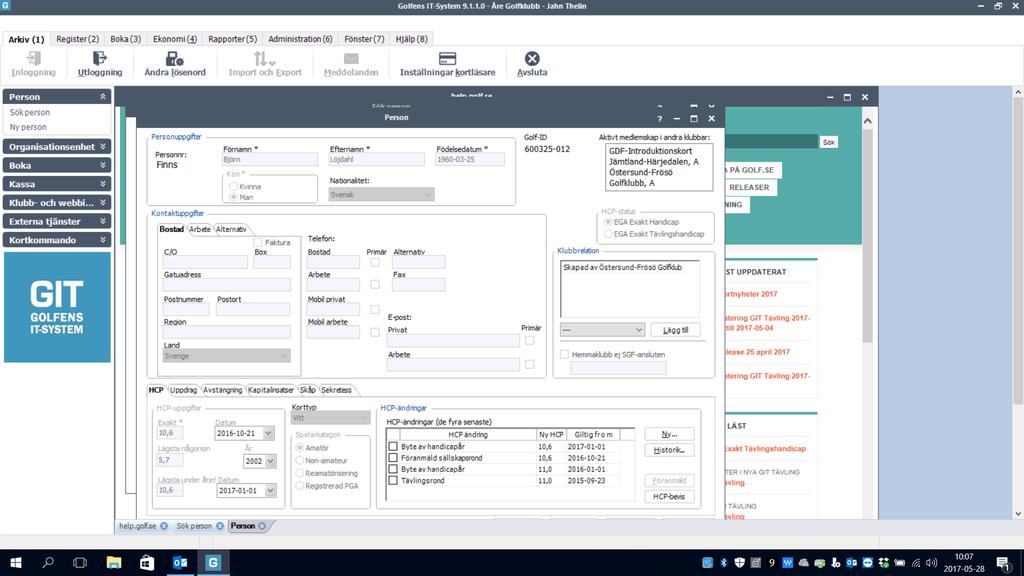
Task: Collapse the Person sidebar section
Action: (x=103, y=97)
